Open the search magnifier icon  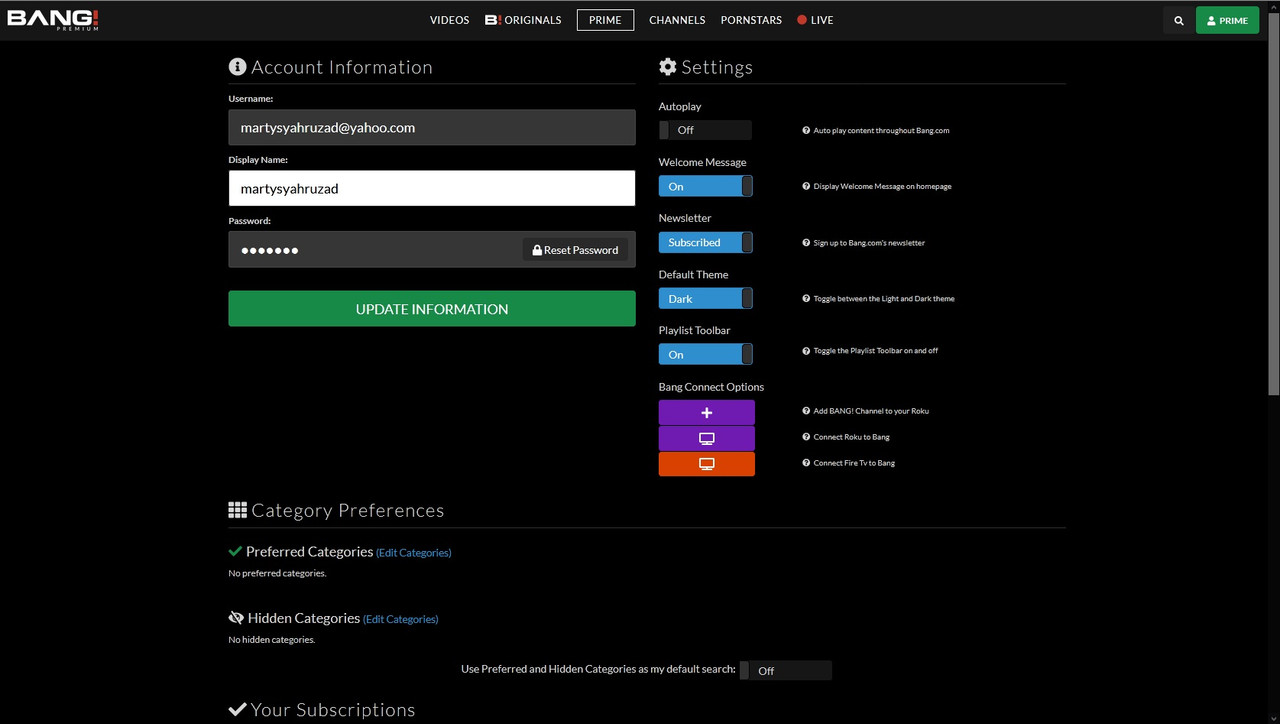point(1179,20)
